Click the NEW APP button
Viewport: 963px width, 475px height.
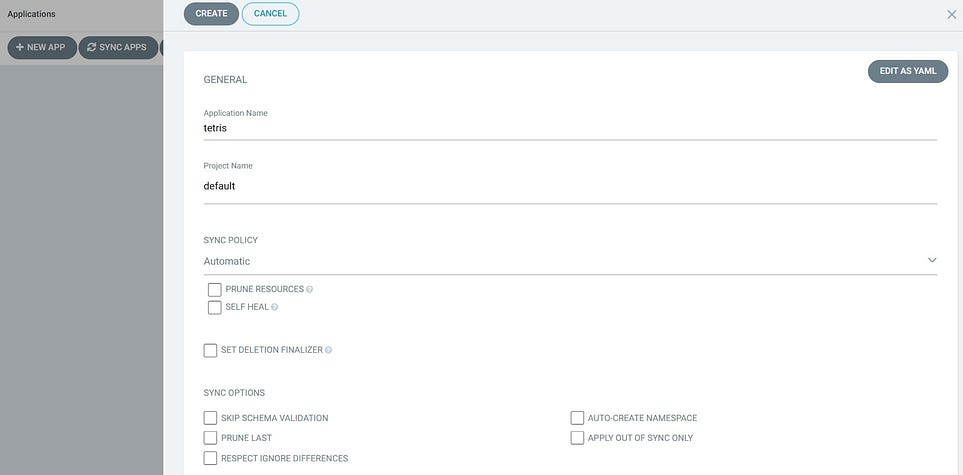click(x=42, y=47)
